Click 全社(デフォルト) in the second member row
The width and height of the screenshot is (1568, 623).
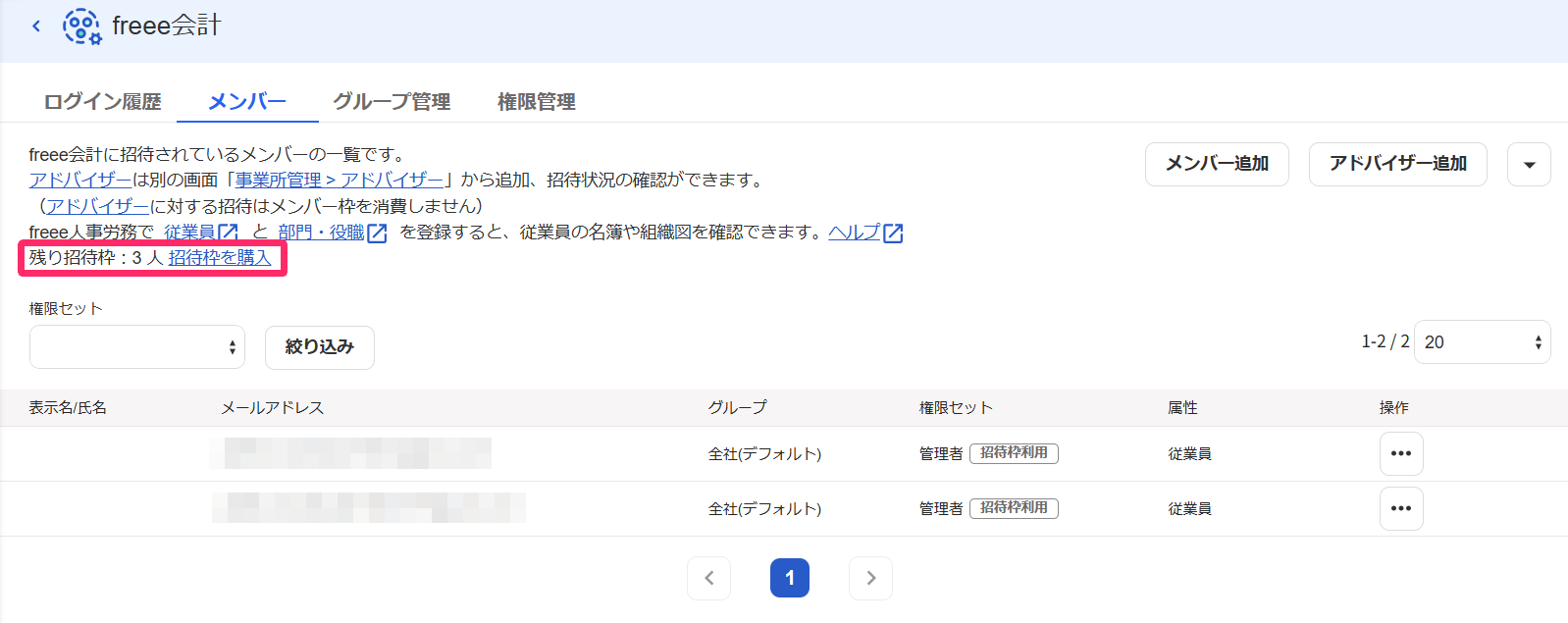[764, 509]
